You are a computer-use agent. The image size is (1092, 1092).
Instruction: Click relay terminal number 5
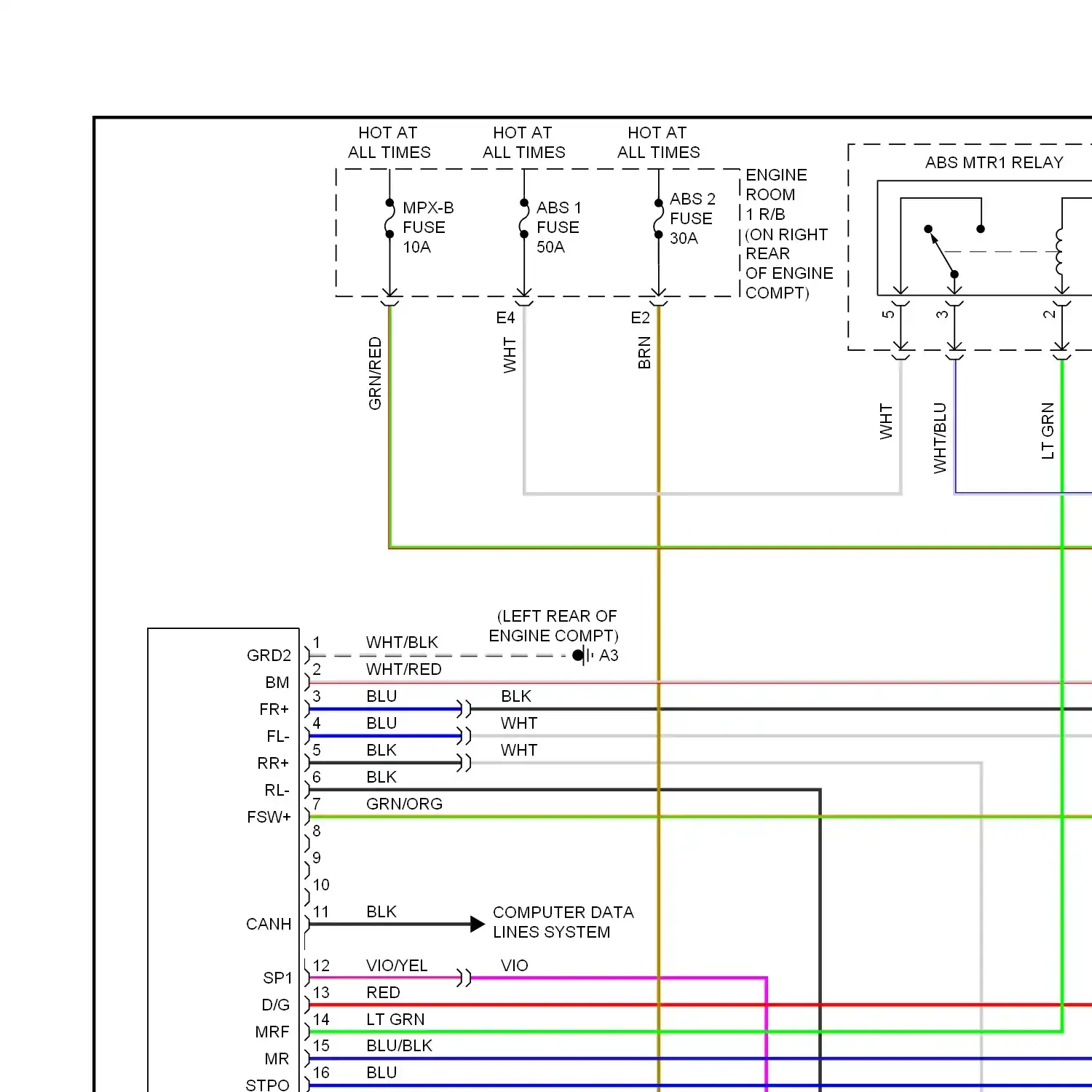point(888,314)
